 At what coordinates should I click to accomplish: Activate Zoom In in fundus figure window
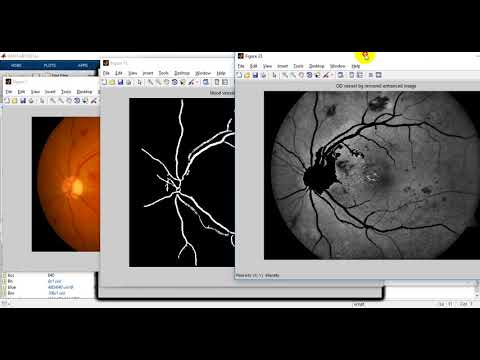(x=53, y=100)
